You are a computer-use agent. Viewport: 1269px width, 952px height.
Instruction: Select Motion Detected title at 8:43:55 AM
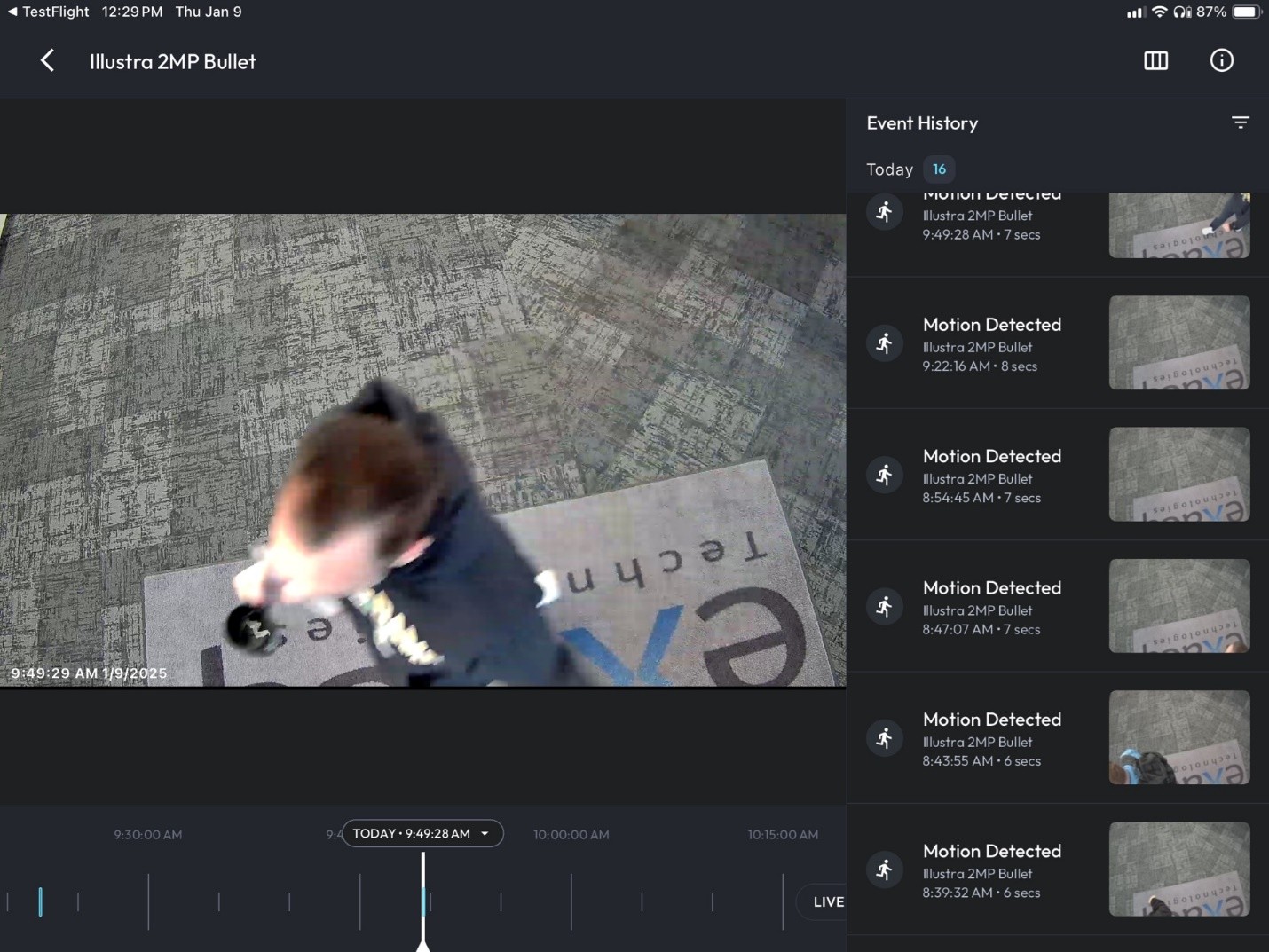(x=992, y=720)
